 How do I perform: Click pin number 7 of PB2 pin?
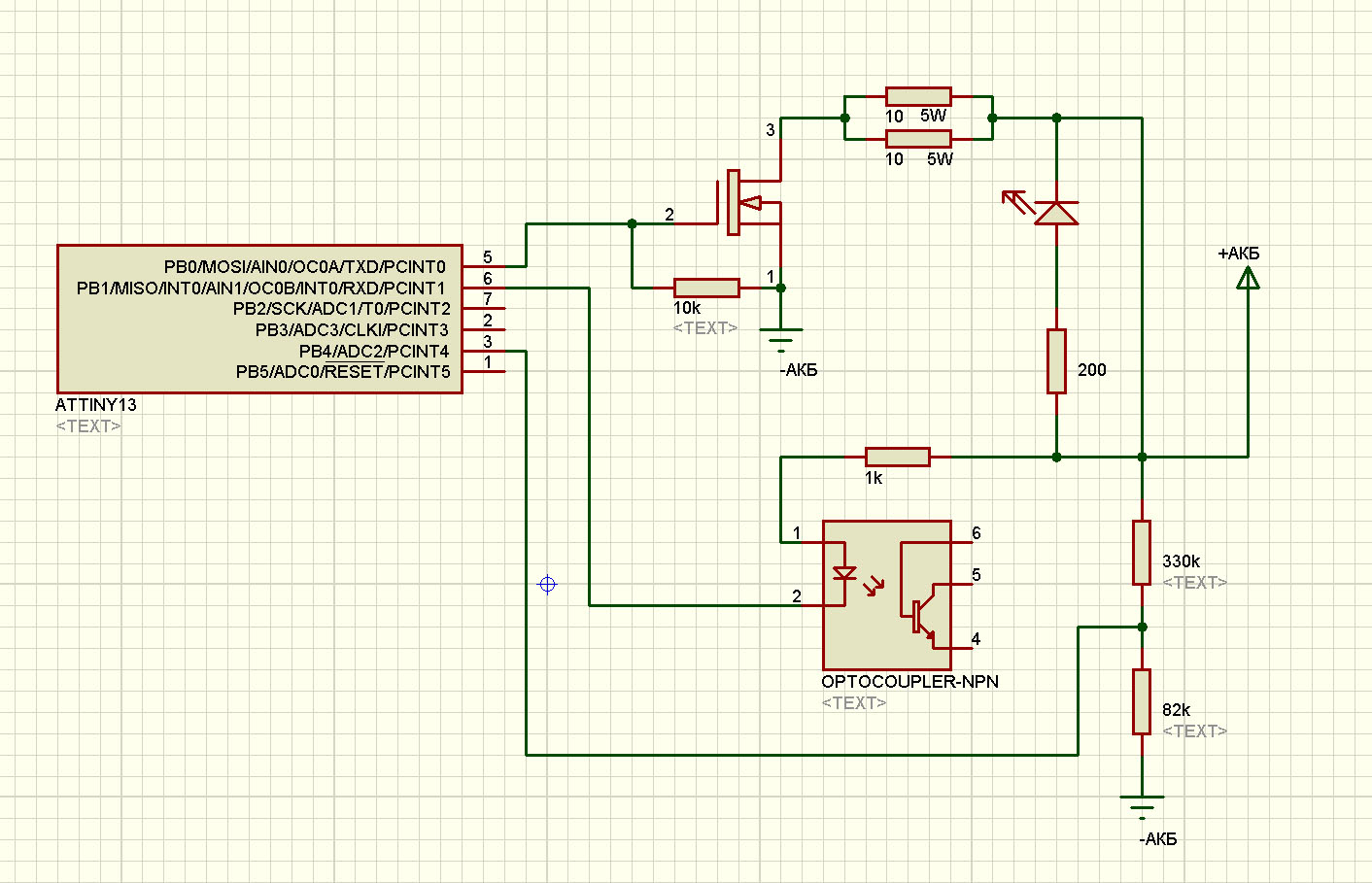pyautogui.click(x=488, y=299)
